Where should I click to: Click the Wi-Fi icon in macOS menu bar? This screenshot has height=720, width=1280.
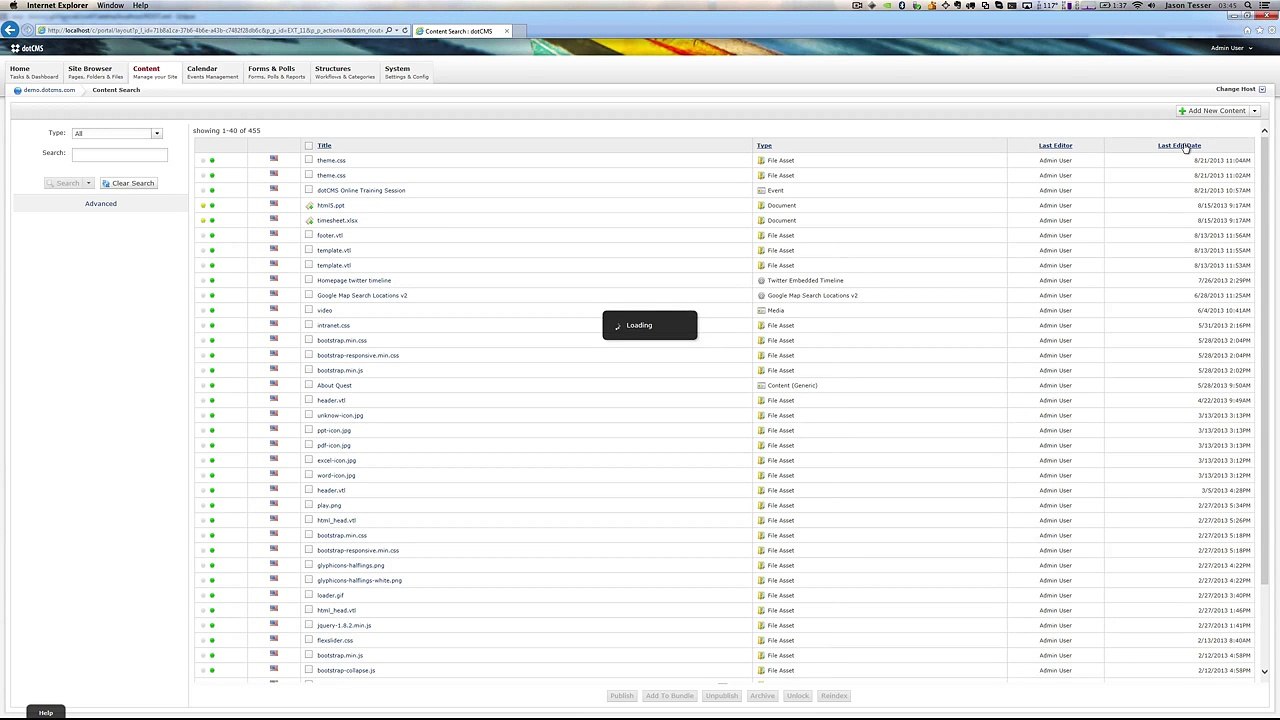pos(1136,6)
